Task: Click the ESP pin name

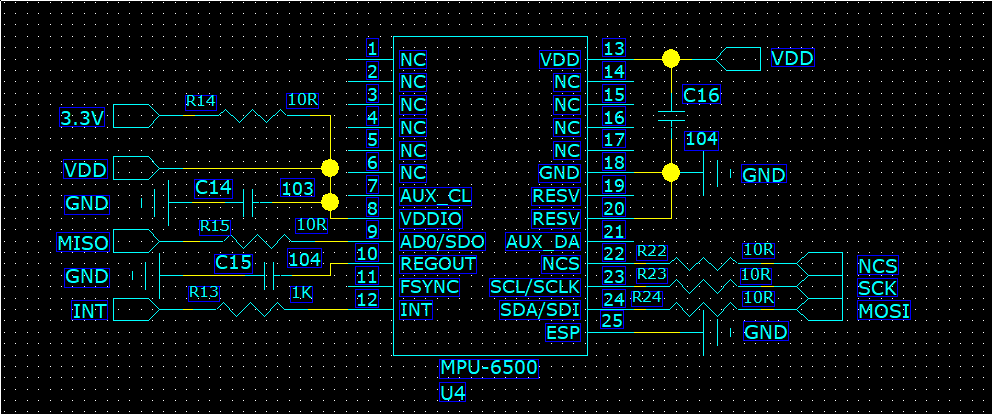Action: [x=563, y=332]
